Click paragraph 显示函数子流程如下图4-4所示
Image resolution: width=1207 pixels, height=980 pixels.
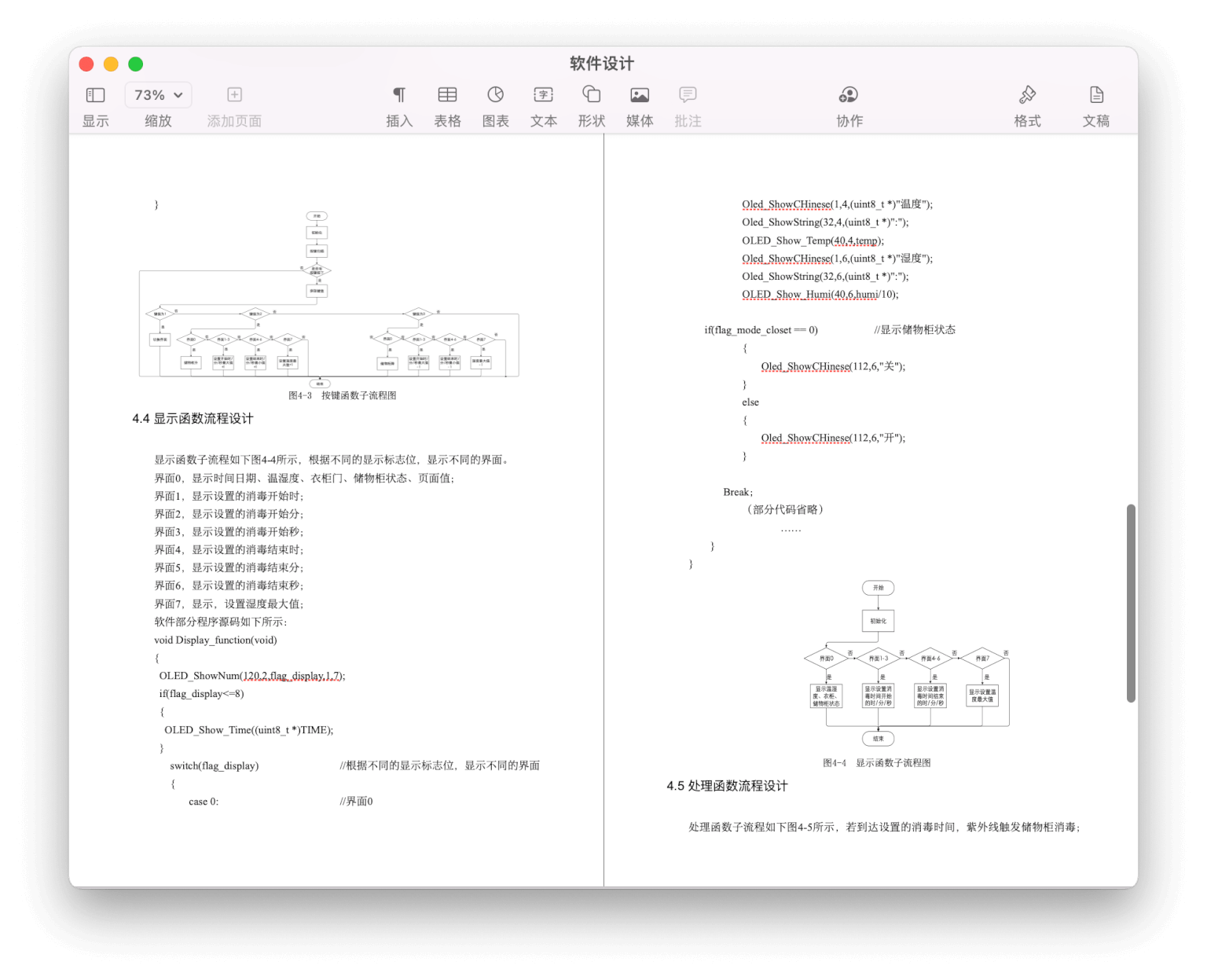tap(333, 461)
